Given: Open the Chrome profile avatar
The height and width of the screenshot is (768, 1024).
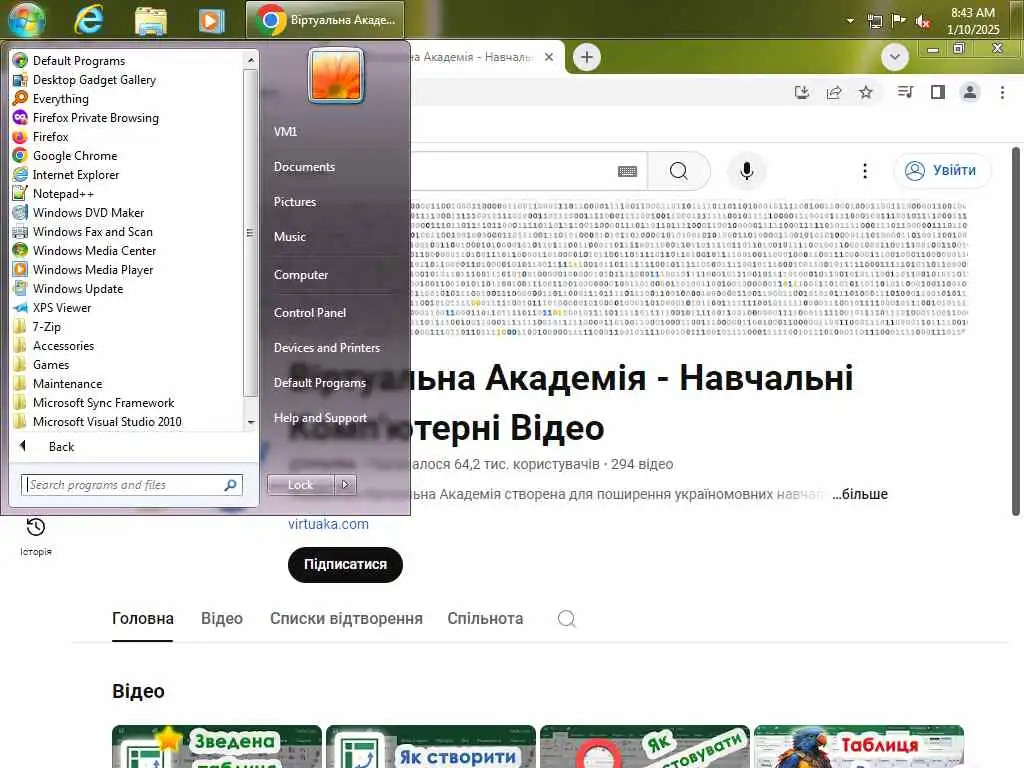Looking at the screenshot, I should [970, 92].
